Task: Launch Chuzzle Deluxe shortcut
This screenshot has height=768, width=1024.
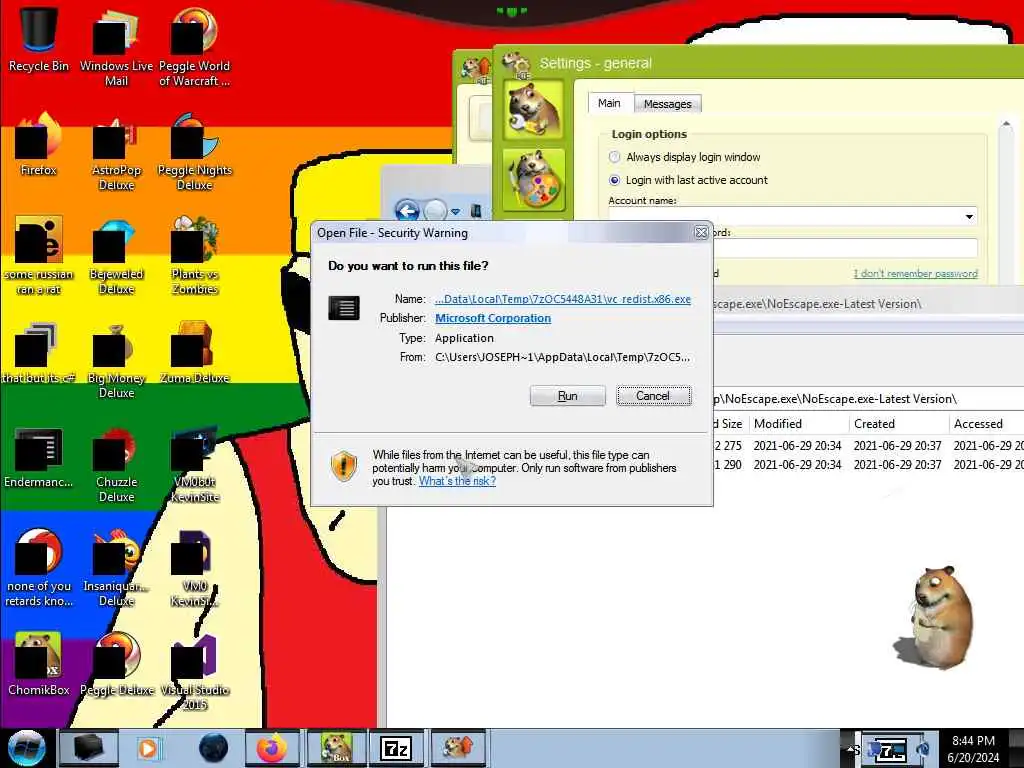Action: pyautogui.click(x=116, y=464)
